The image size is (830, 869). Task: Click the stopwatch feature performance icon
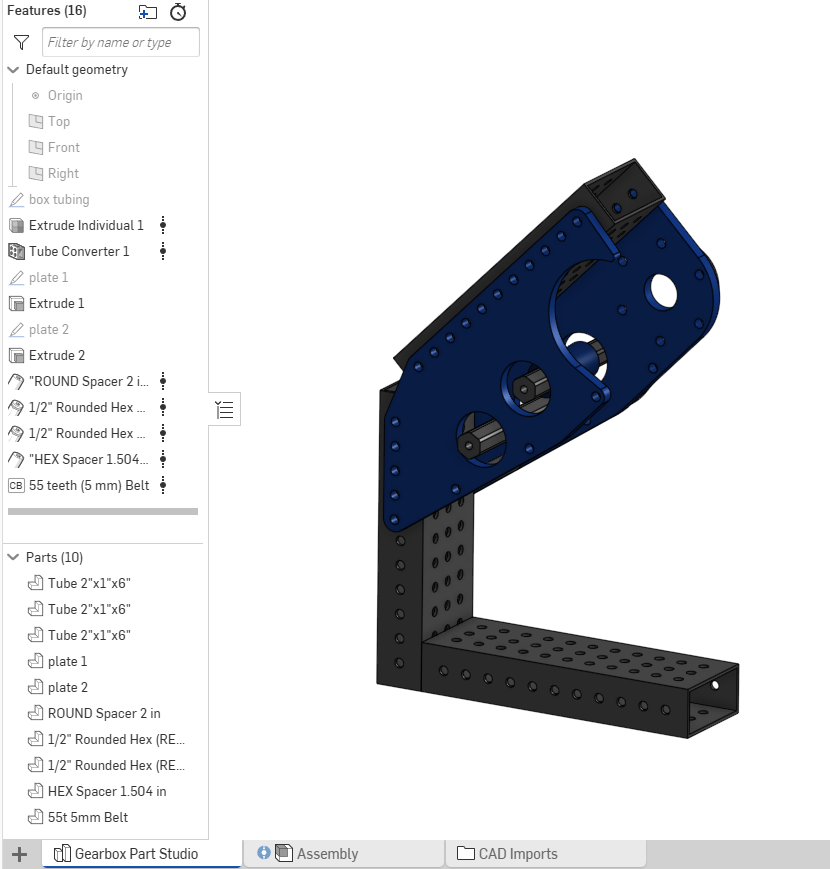coord(178,12)
